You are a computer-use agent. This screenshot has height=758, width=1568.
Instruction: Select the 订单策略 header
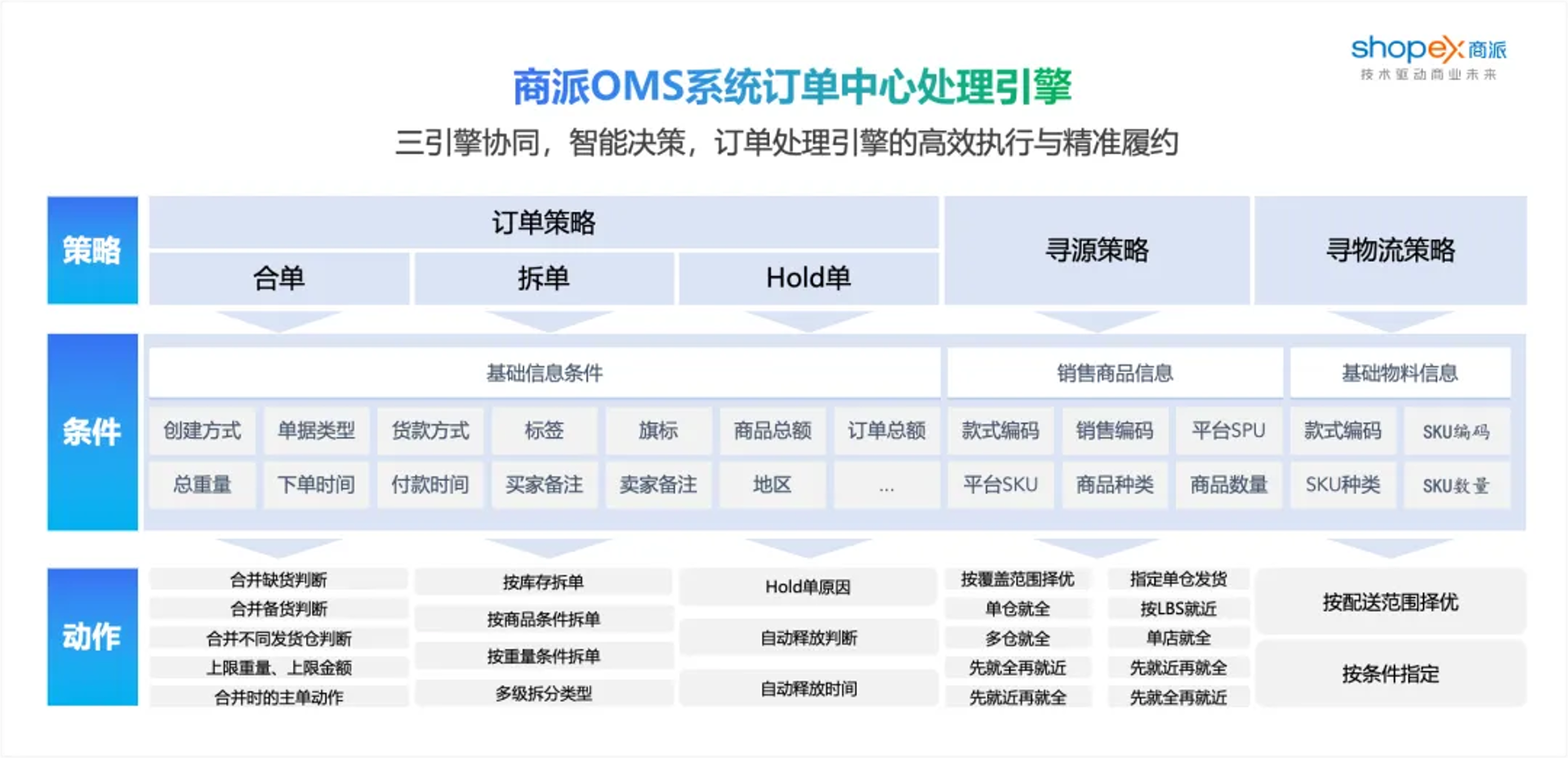click(x=544, y=222)
